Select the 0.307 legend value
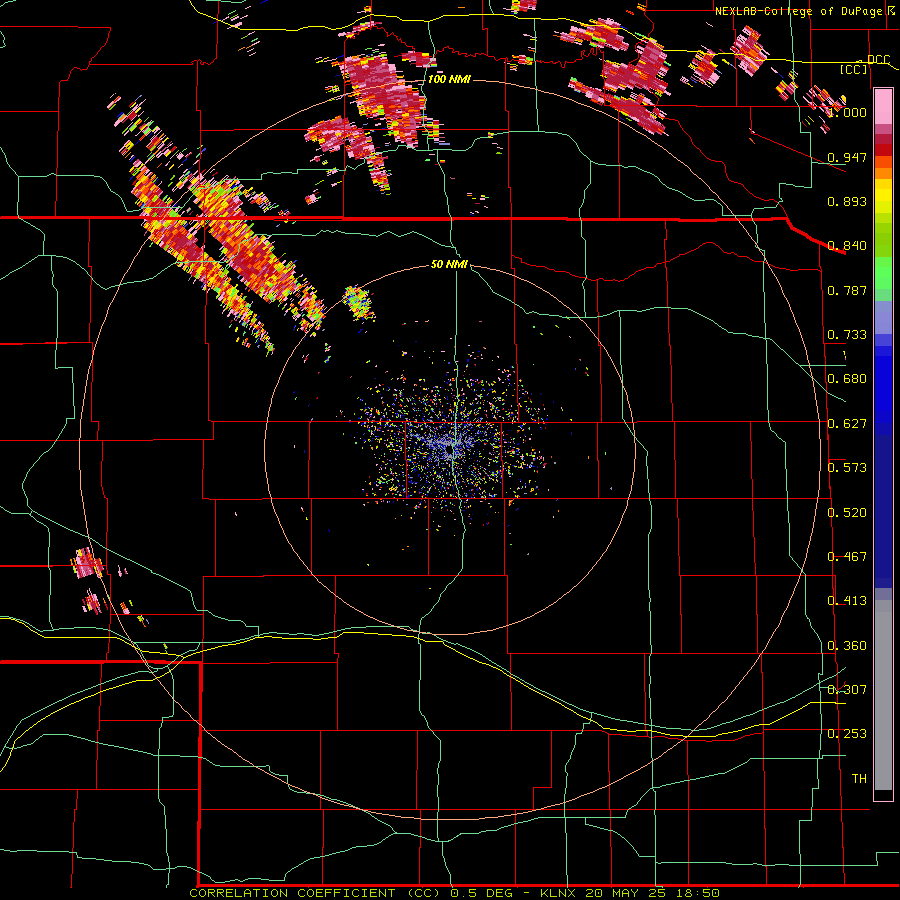Image resolution: width=900 pixels, height=900 pixels. (847, 689)
